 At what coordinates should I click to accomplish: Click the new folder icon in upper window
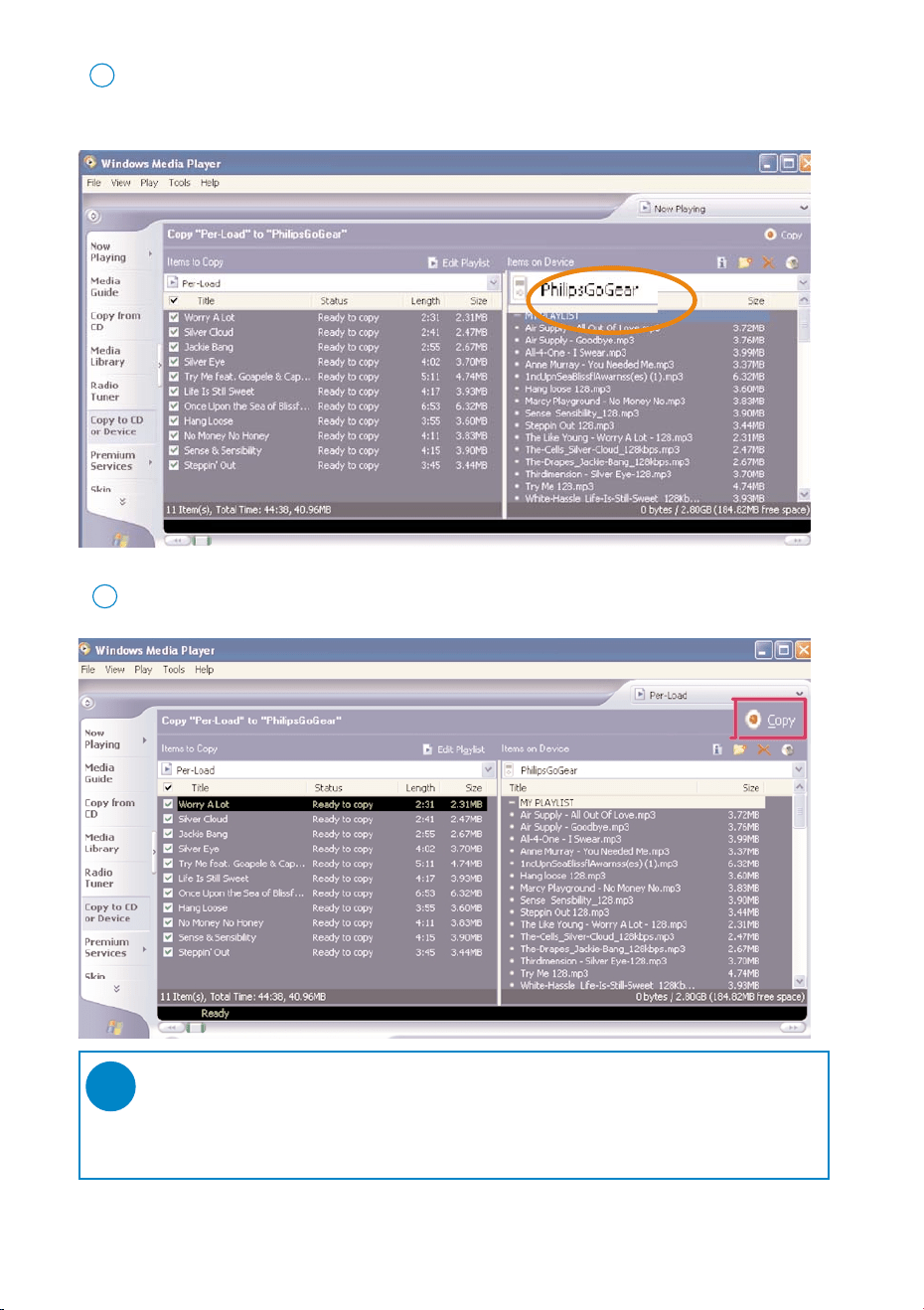(x=745, y=262)
